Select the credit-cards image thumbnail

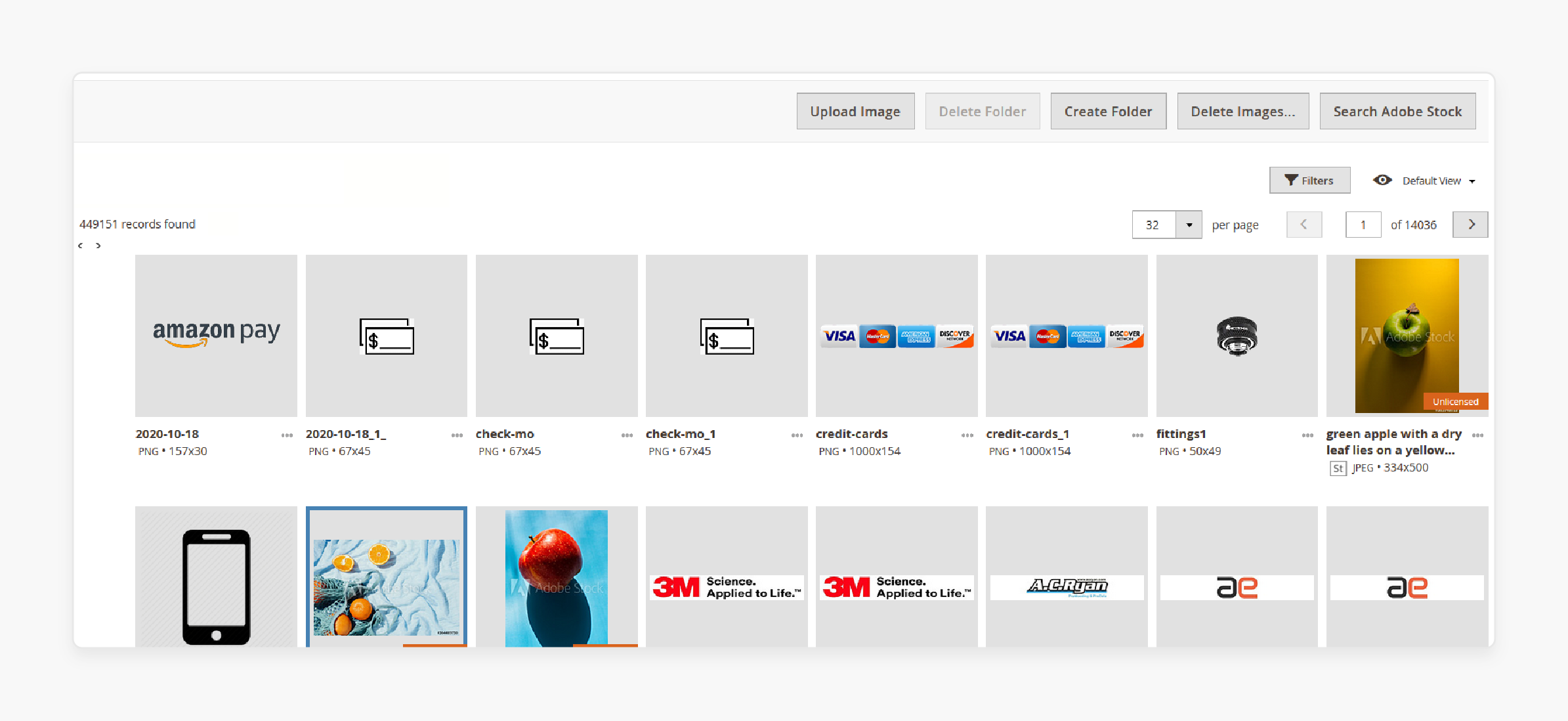tap(897, 336)
